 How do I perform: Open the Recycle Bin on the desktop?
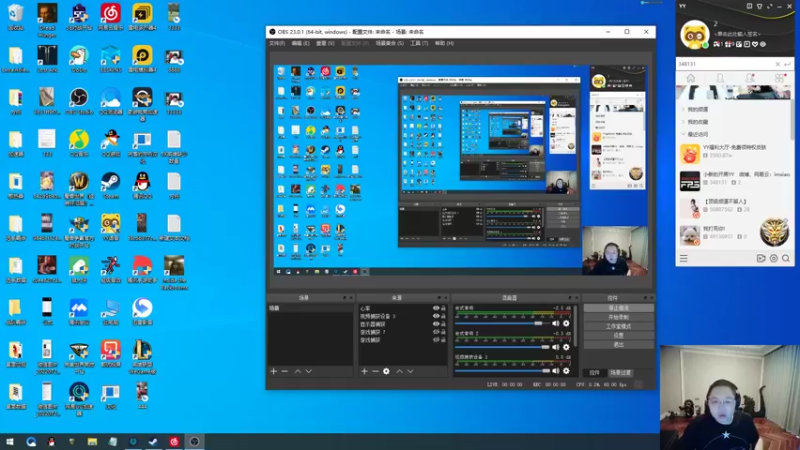[x=16, y=17]
